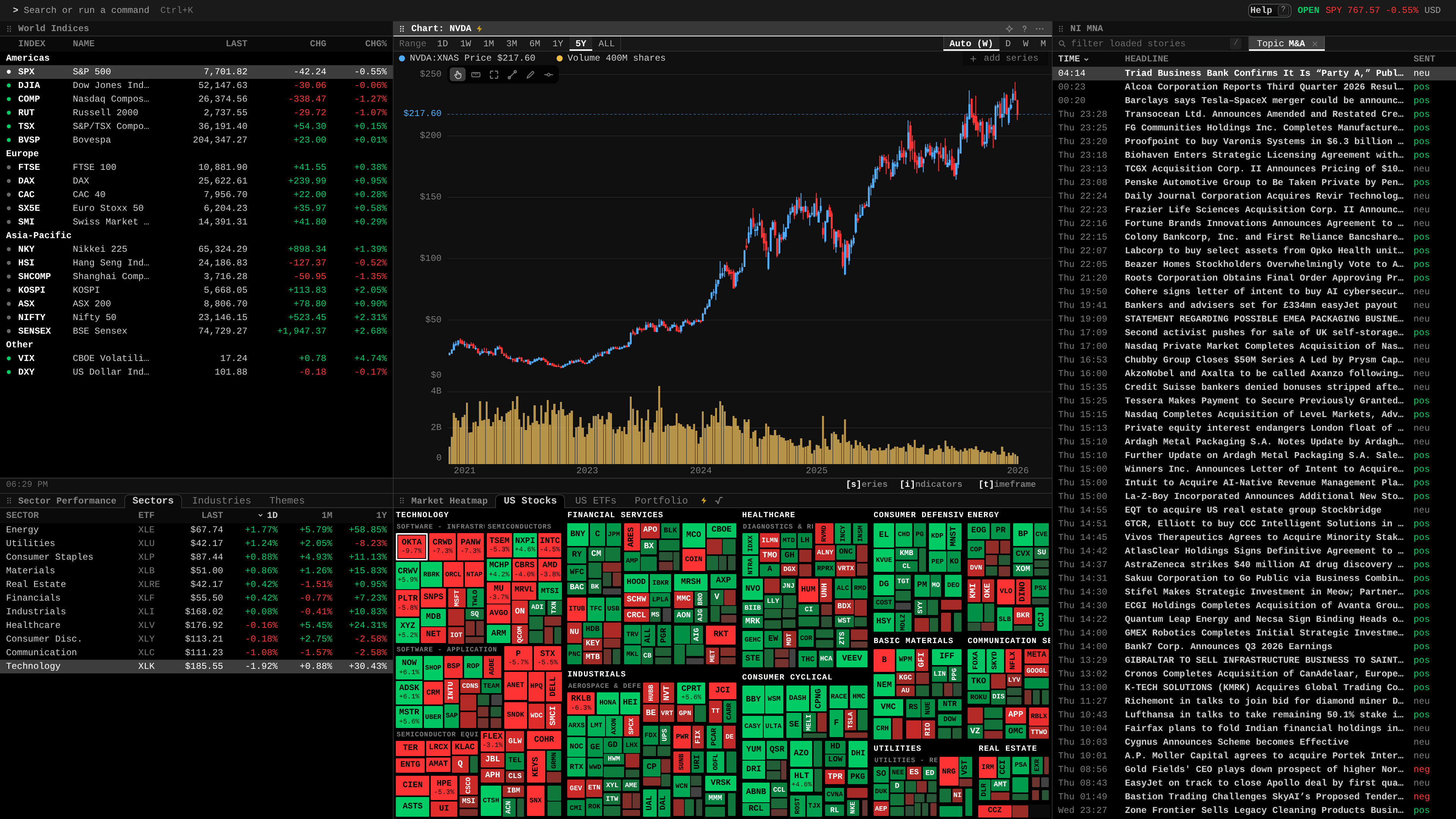Open the chart panel question mark help
The width and height of the screenshot is (1456, 819).
pos(1024,28)
